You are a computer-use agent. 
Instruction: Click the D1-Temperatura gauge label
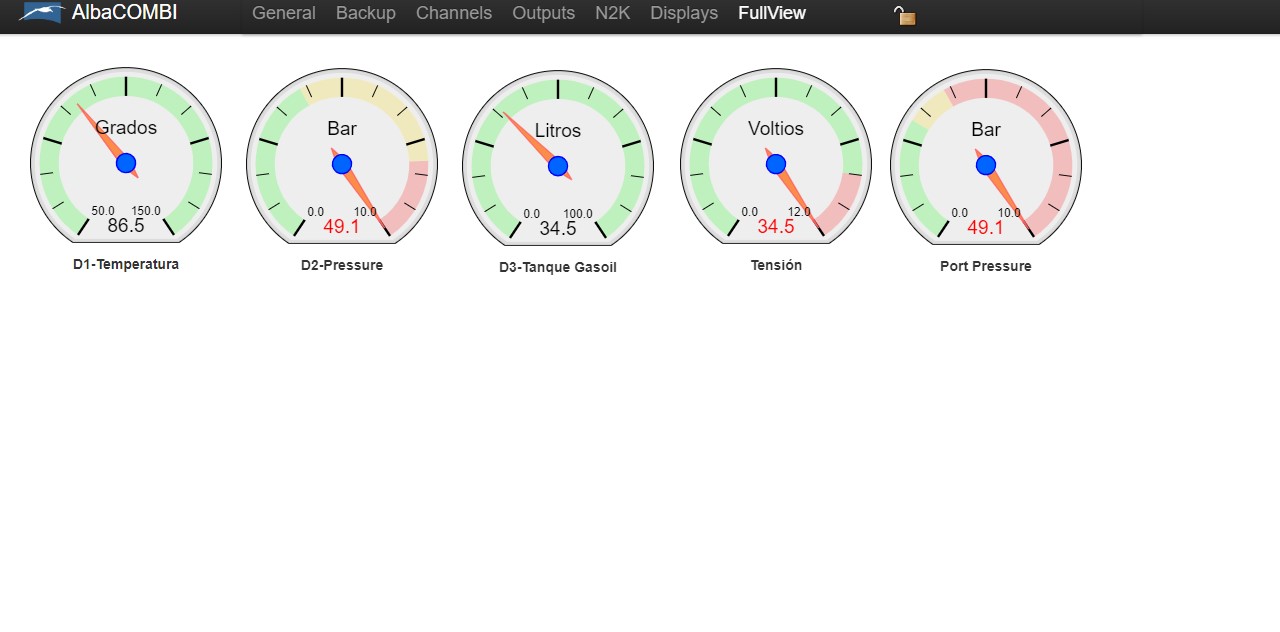[126, 265]
